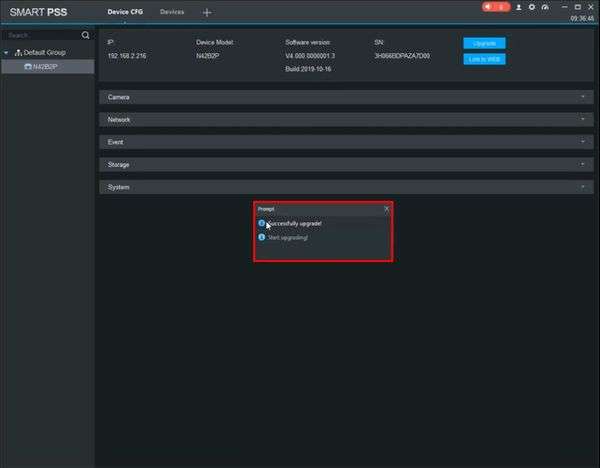Click the red alarm speaker indicator
This screenshot has width=600, height=468.
(496, 7)
